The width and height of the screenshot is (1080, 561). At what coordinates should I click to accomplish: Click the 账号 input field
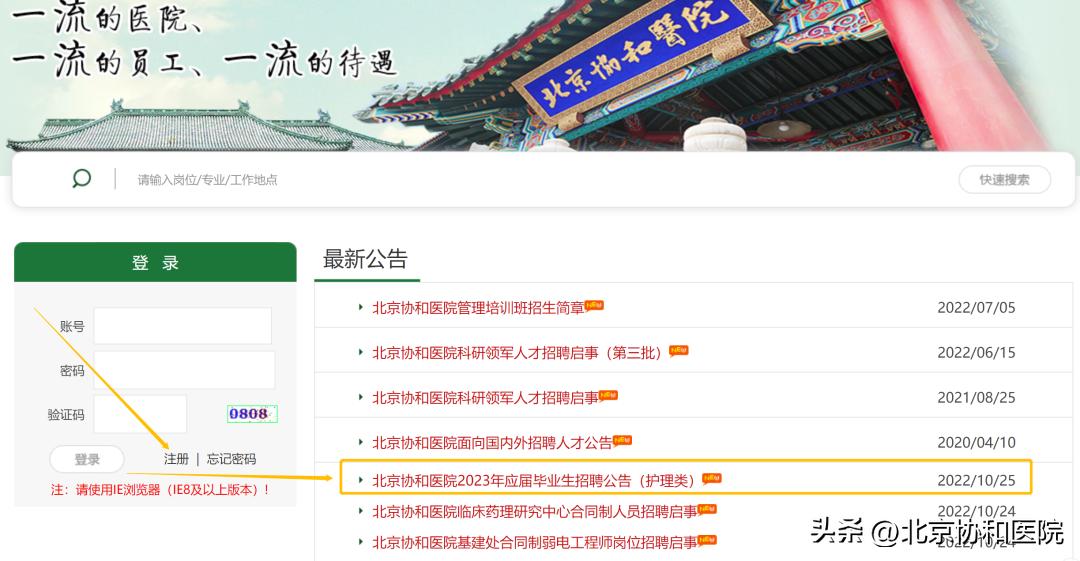pyautogui.click(x=183, y=326)
